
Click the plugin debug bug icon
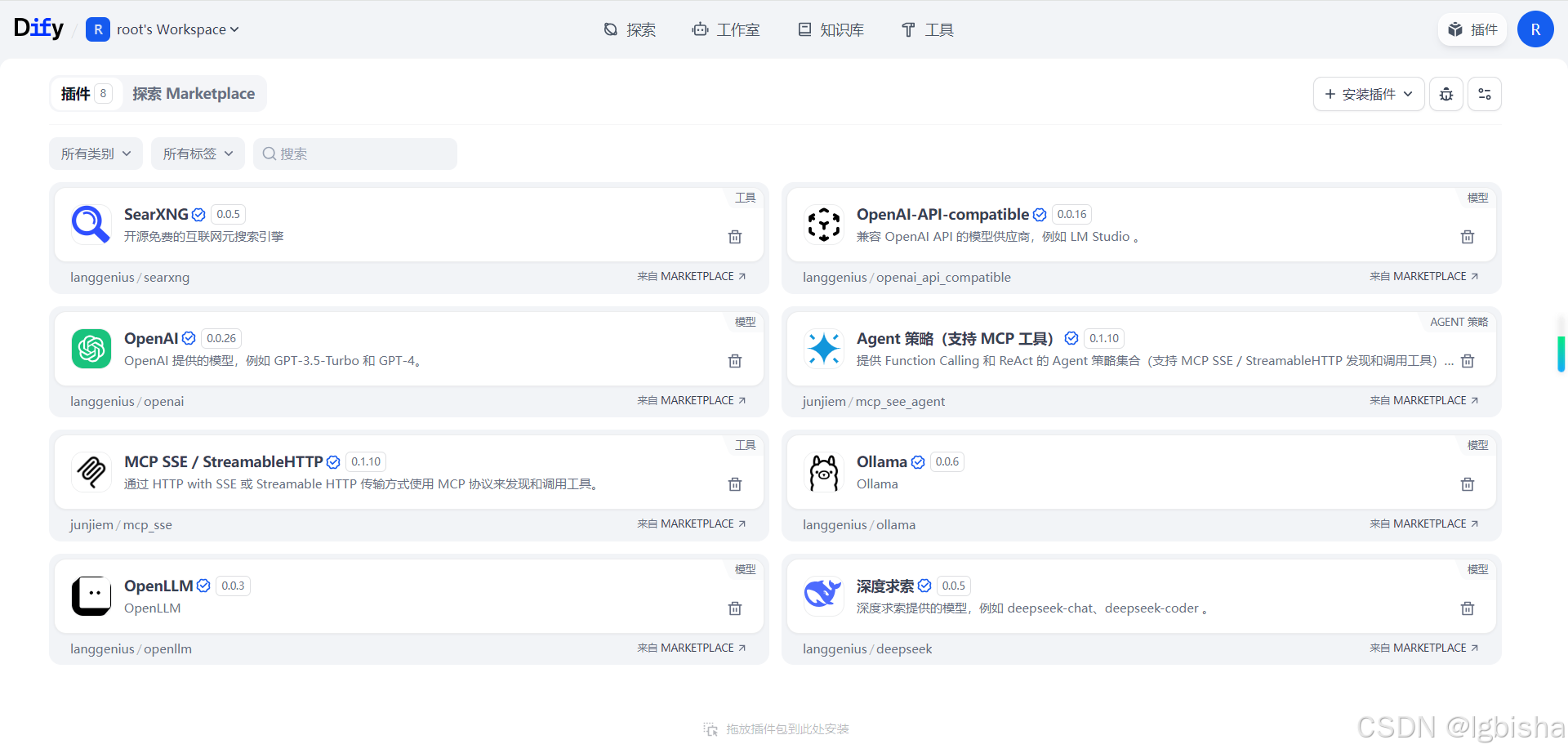1446,94
